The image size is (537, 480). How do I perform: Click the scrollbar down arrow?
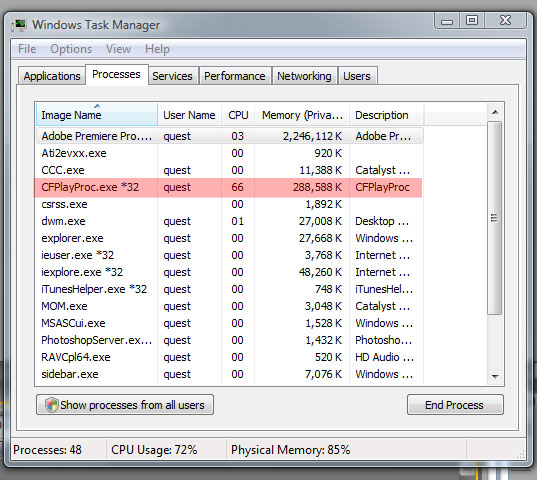coord(495,376)
